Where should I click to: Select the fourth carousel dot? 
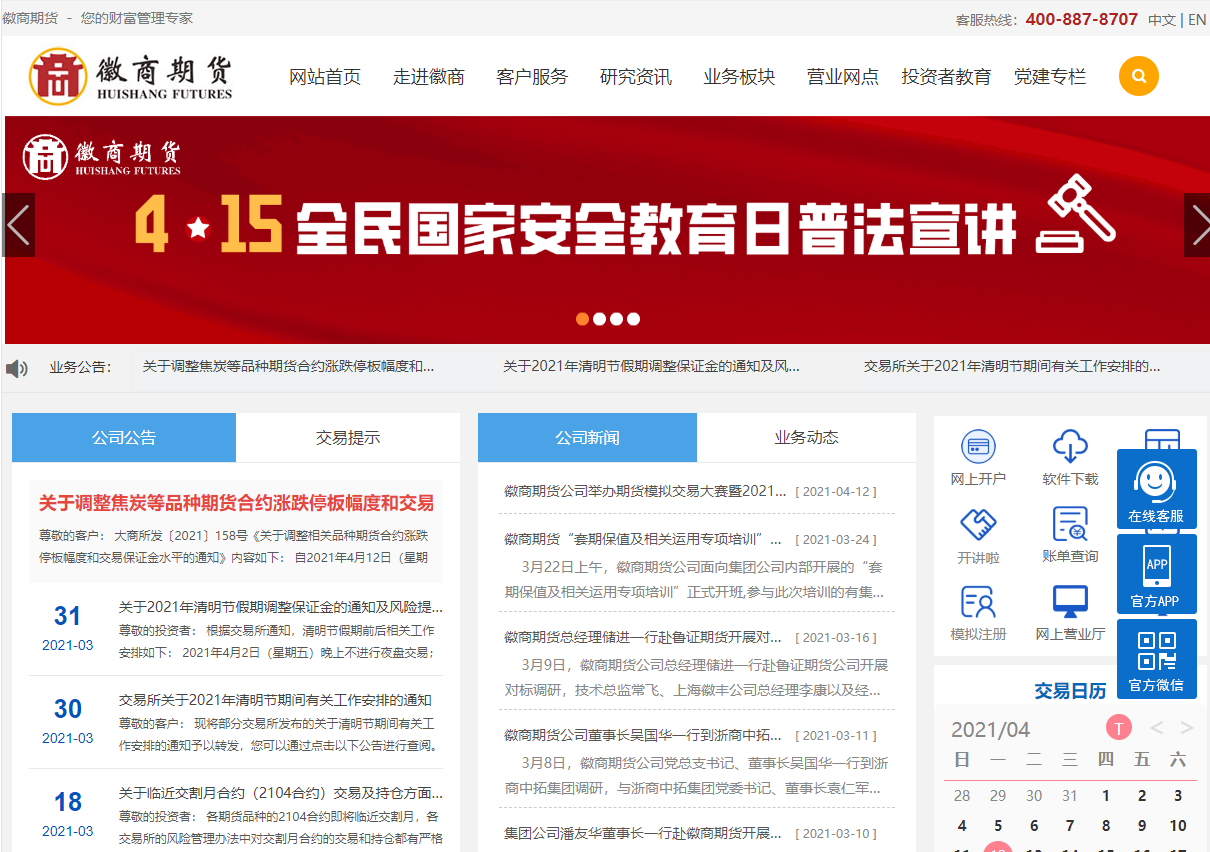click(633, 319)
